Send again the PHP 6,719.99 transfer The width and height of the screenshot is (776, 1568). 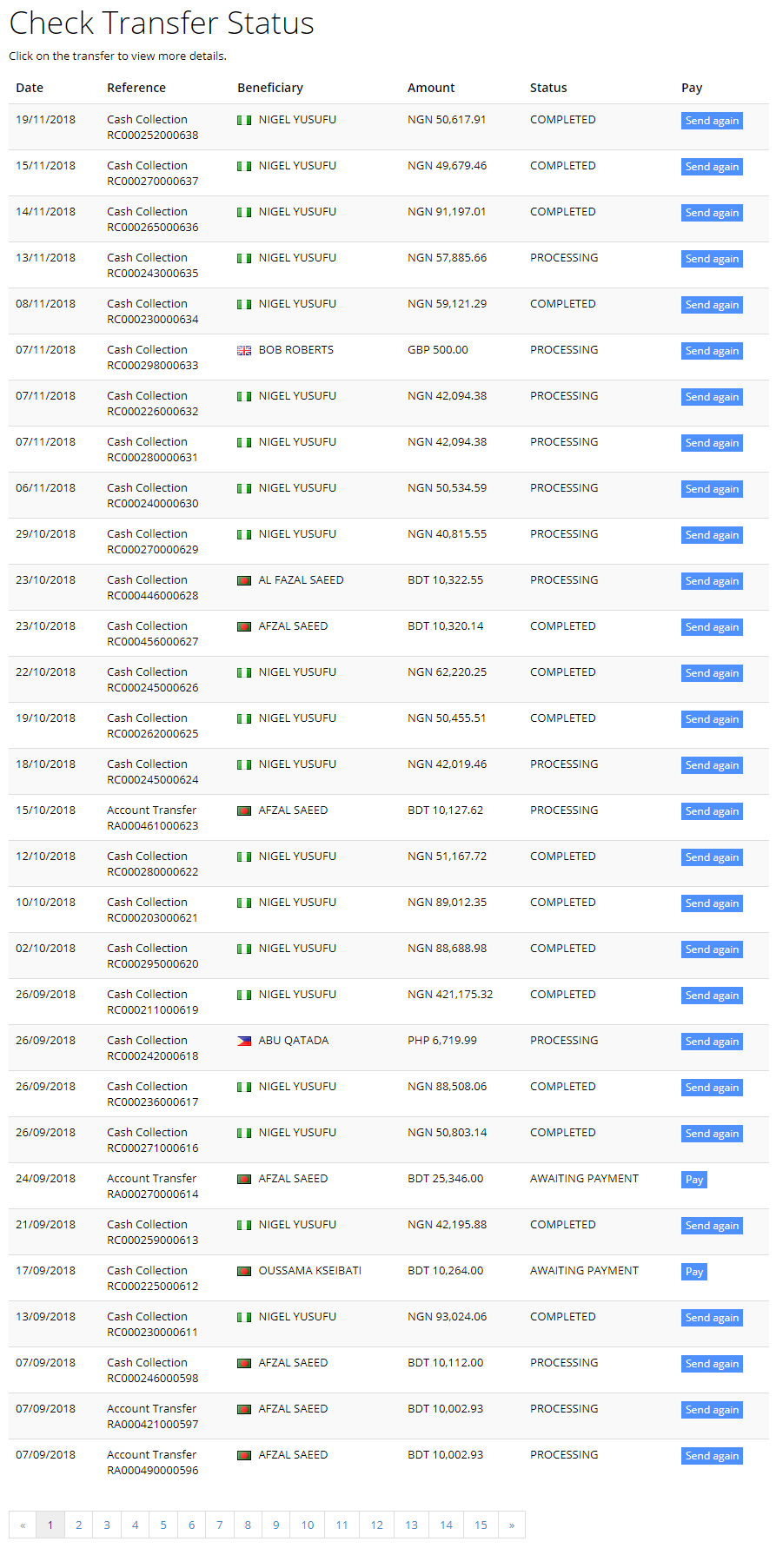(x=712, y=1042)
